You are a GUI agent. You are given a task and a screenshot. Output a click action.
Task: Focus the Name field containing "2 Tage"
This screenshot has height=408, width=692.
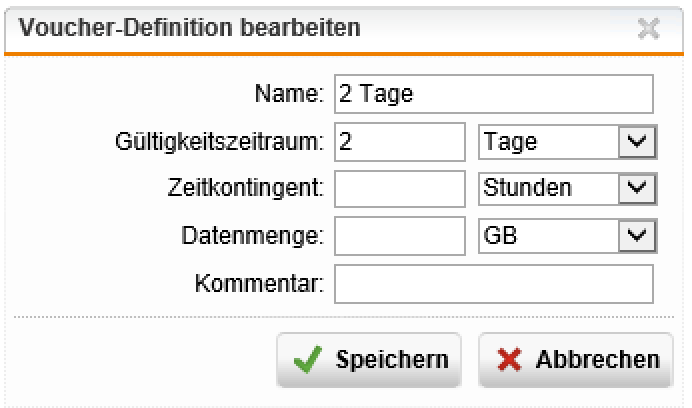pos(493,95)
